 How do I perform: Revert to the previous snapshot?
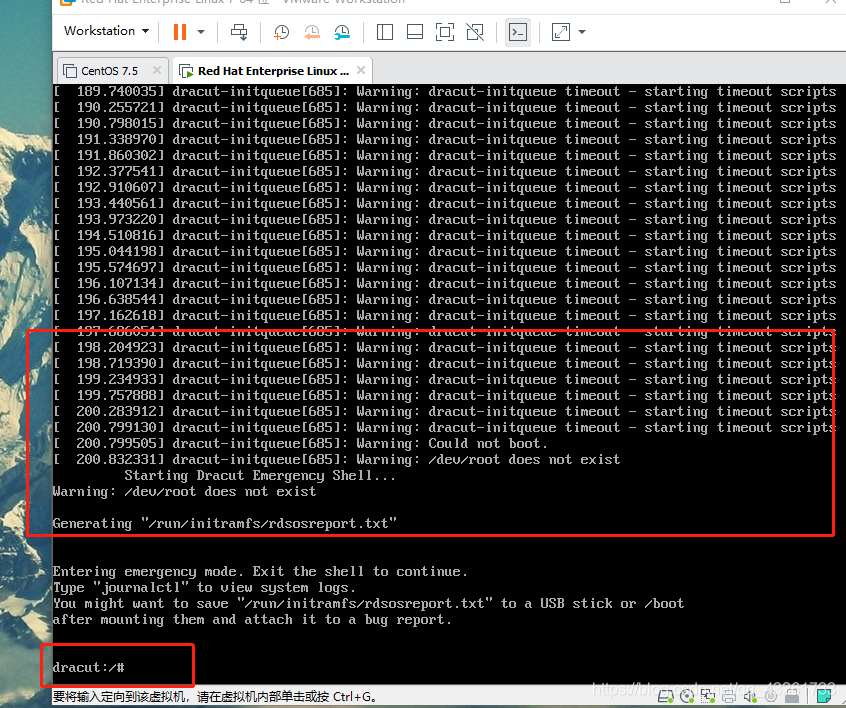point(312,32)
